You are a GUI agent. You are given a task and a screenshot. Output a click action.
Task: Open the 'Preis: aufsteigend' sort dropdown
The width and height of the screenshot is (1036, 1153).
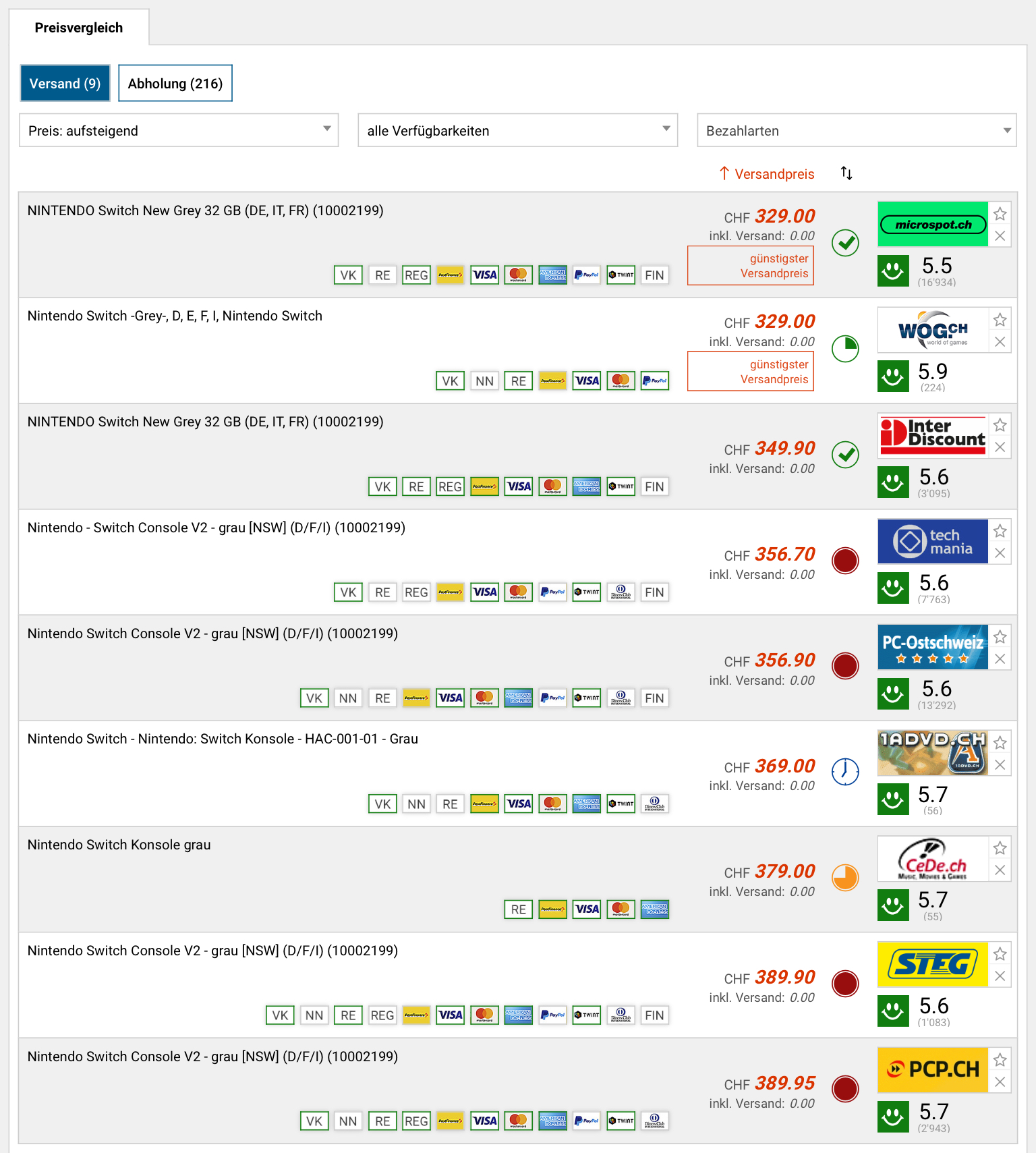179,130
